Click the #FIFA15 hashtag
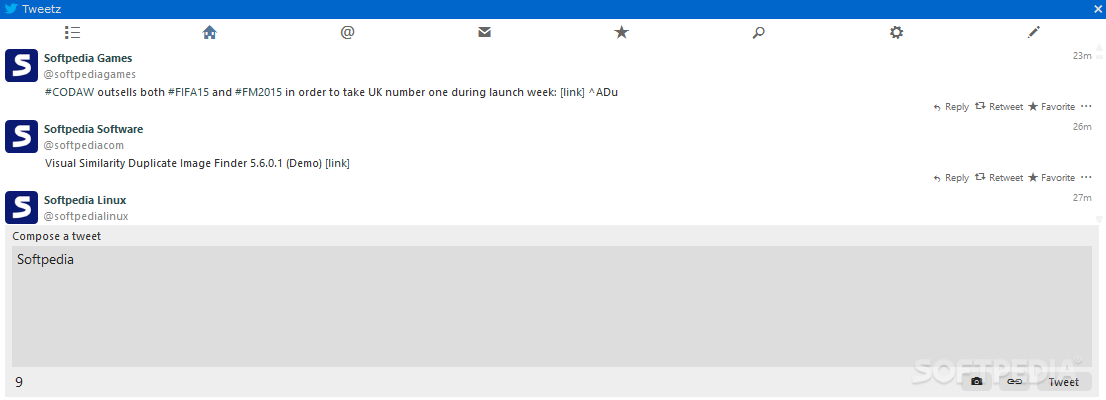1106x400 pixels. point(189,92)
